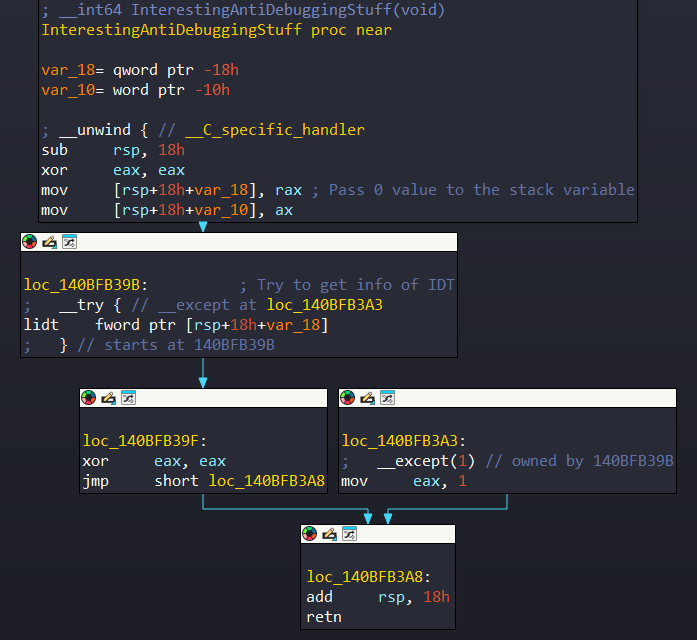Viewport: 697px width, 640px height.
Task: Click edit pencil icon in loc_140BFB39F block header
Action: [x=108, y=398]
